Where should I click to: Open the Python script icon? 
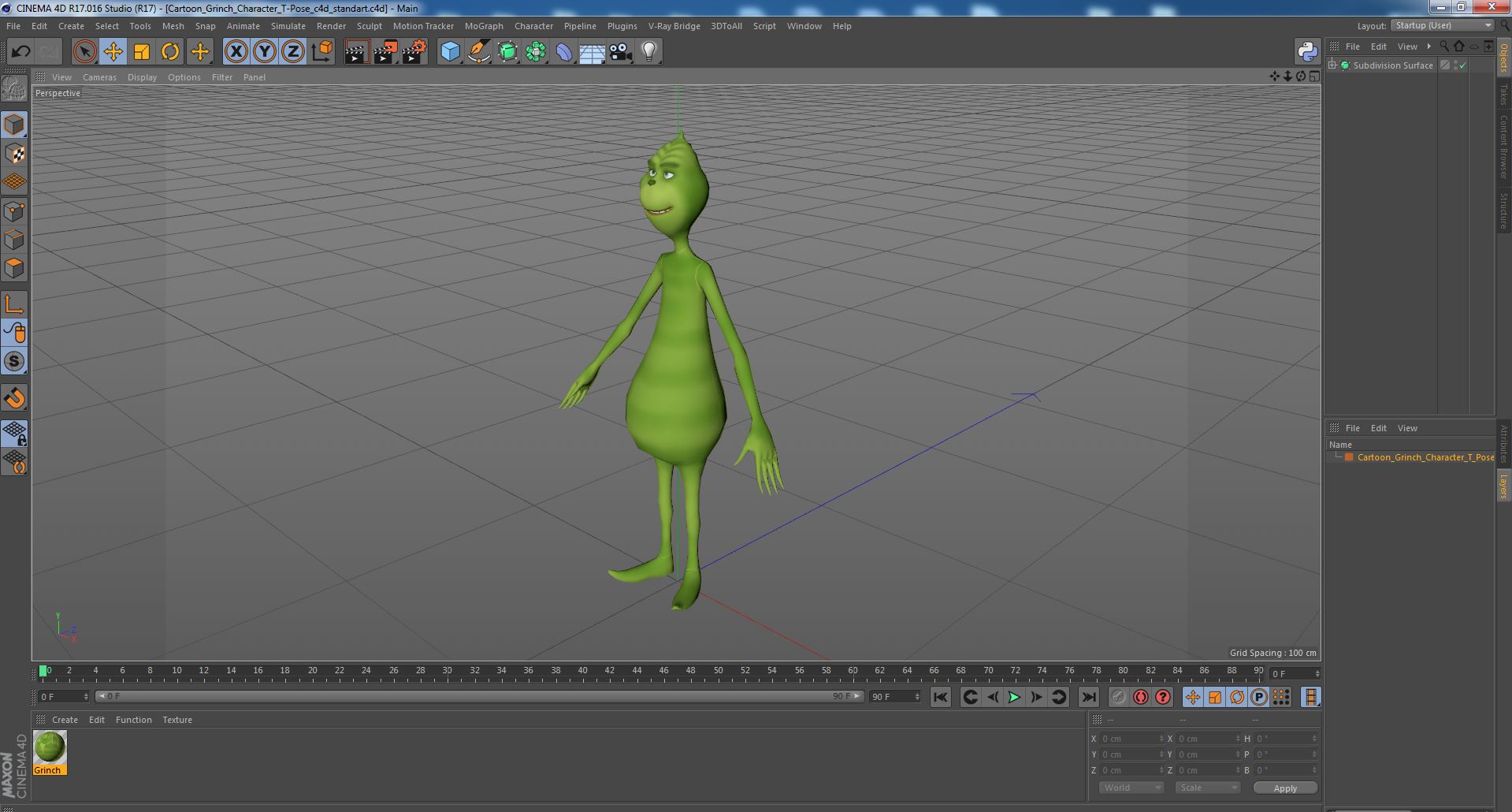pyautogui.click(x=1307, y=52)
